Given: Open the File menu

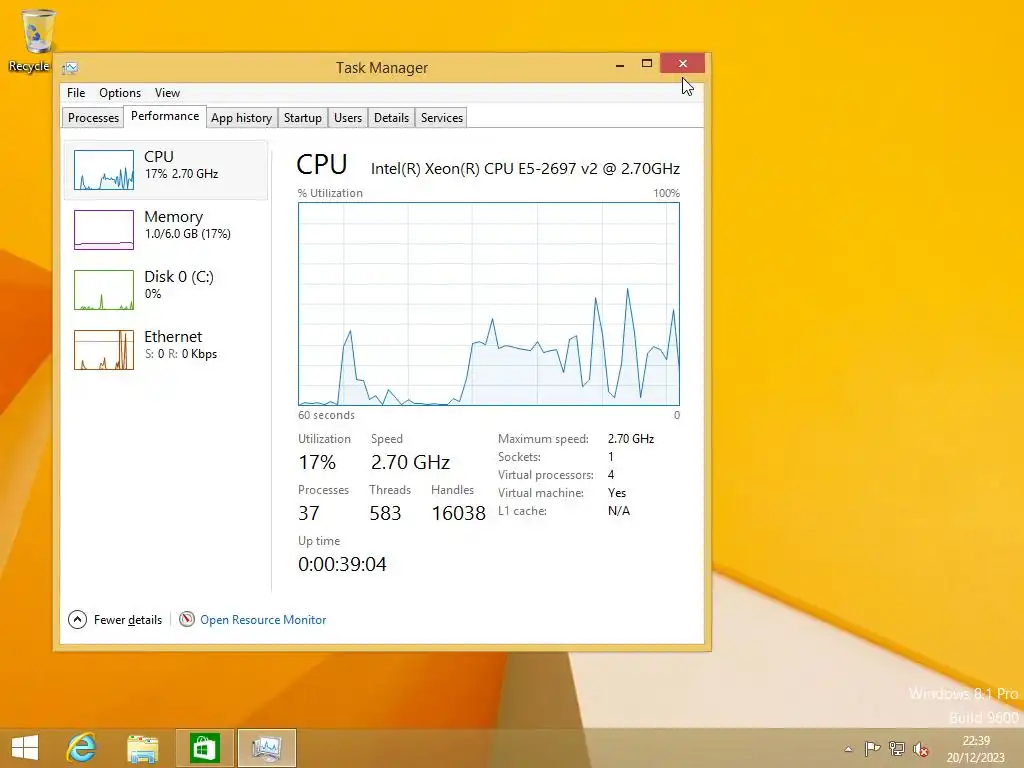Looking at the screenshot, I should coord(76,93).
